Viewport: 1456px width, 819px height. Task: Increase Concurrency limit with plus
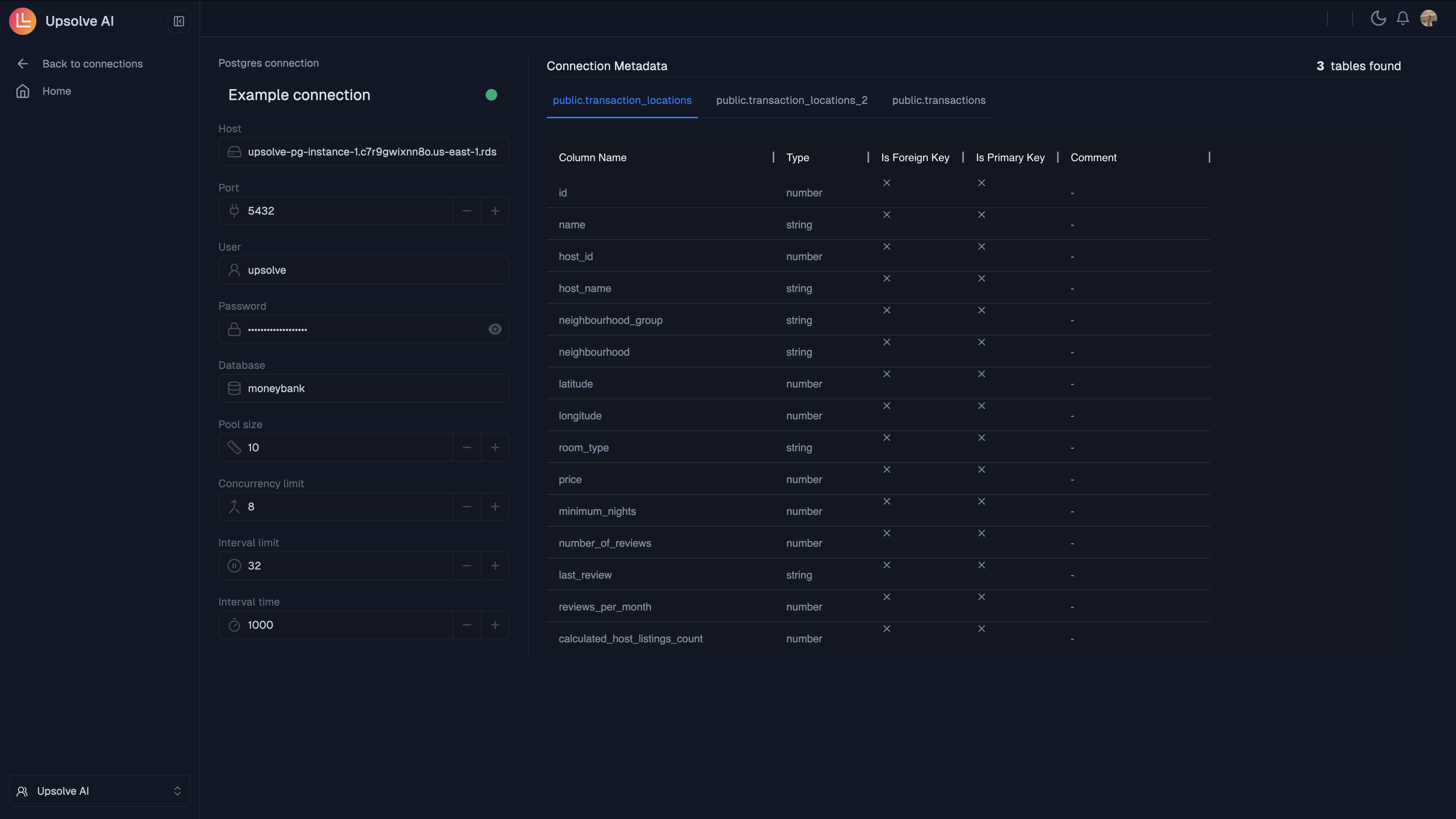coord(494,507)
